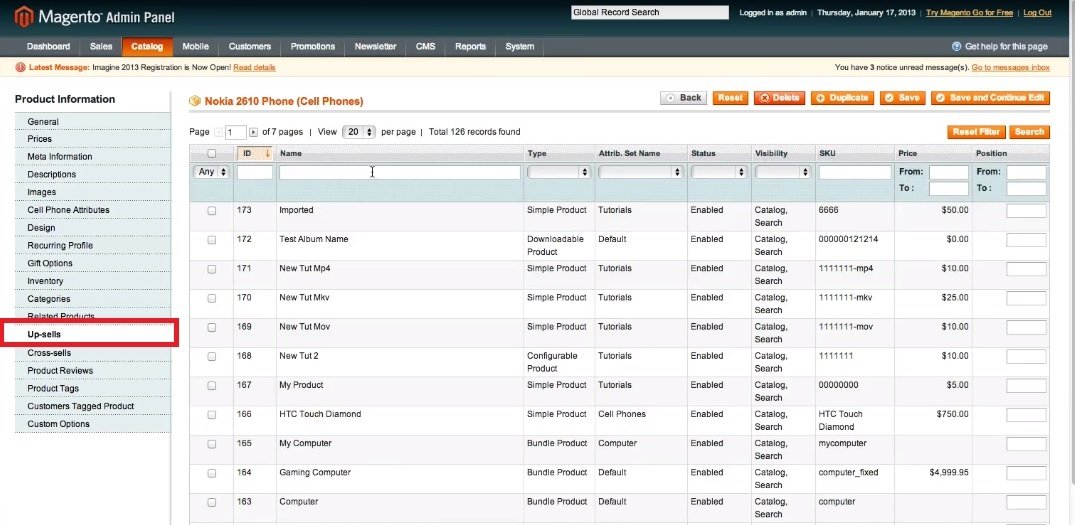Switch to the Inventory tab
The image size is (1075, 525).
(x=93, y=281)
